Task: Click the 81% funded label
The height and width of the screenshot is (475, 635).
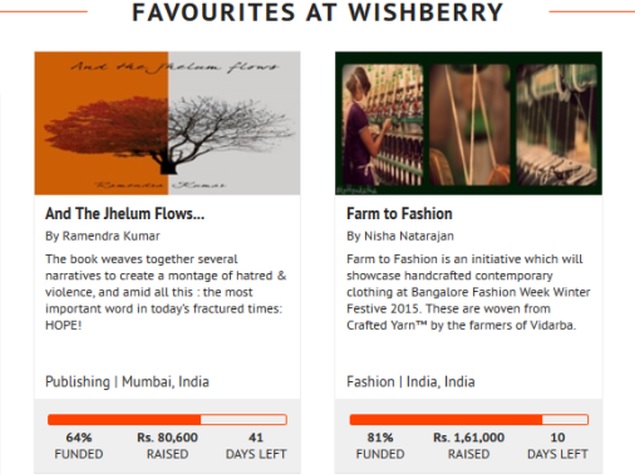Action: (x=380, y=445)
